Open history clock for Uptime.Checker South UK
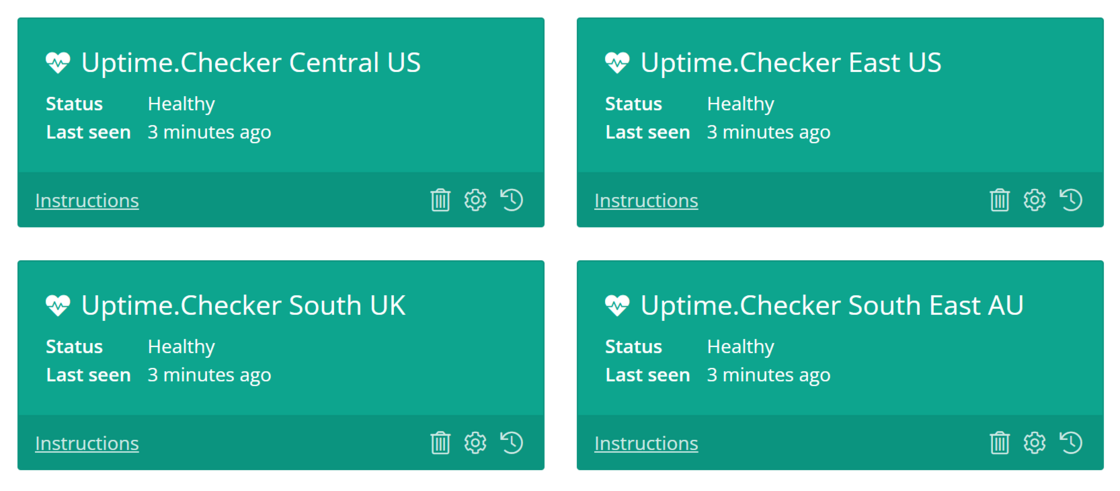1120x491 pixels. 511,443
